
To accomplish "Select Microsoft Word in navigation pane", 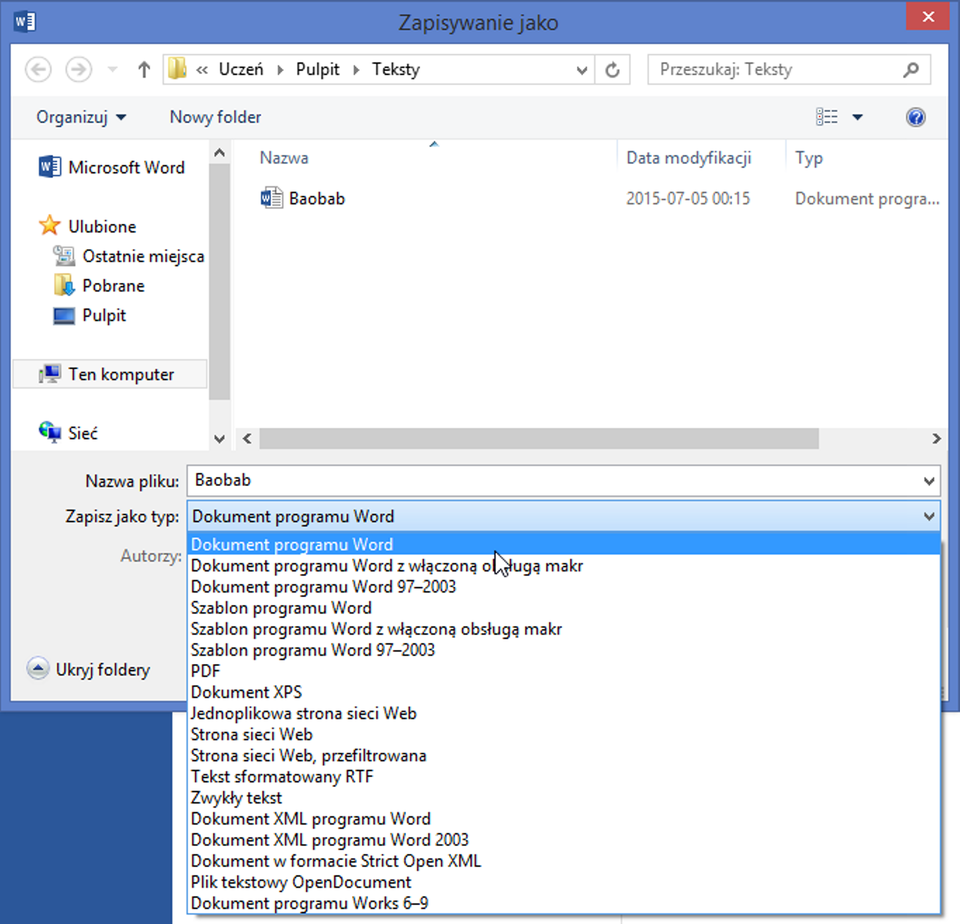I will 111,167.
